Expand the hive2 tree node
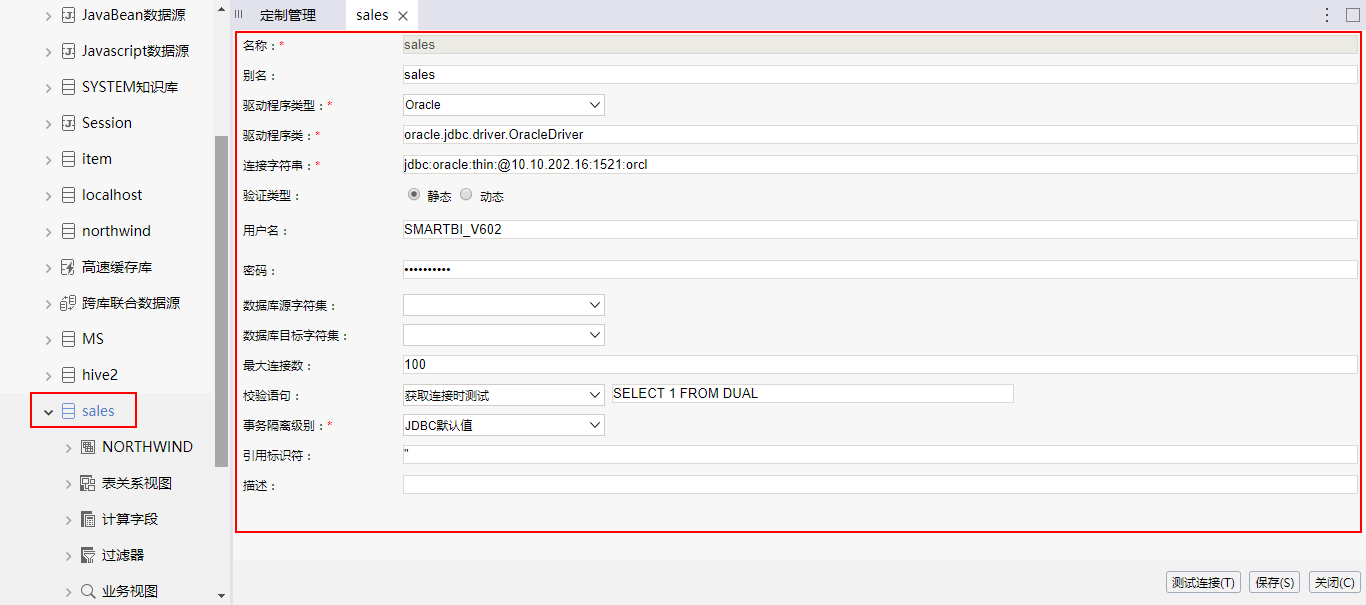Screen dimensions: 1366x605 pos(48,375)
